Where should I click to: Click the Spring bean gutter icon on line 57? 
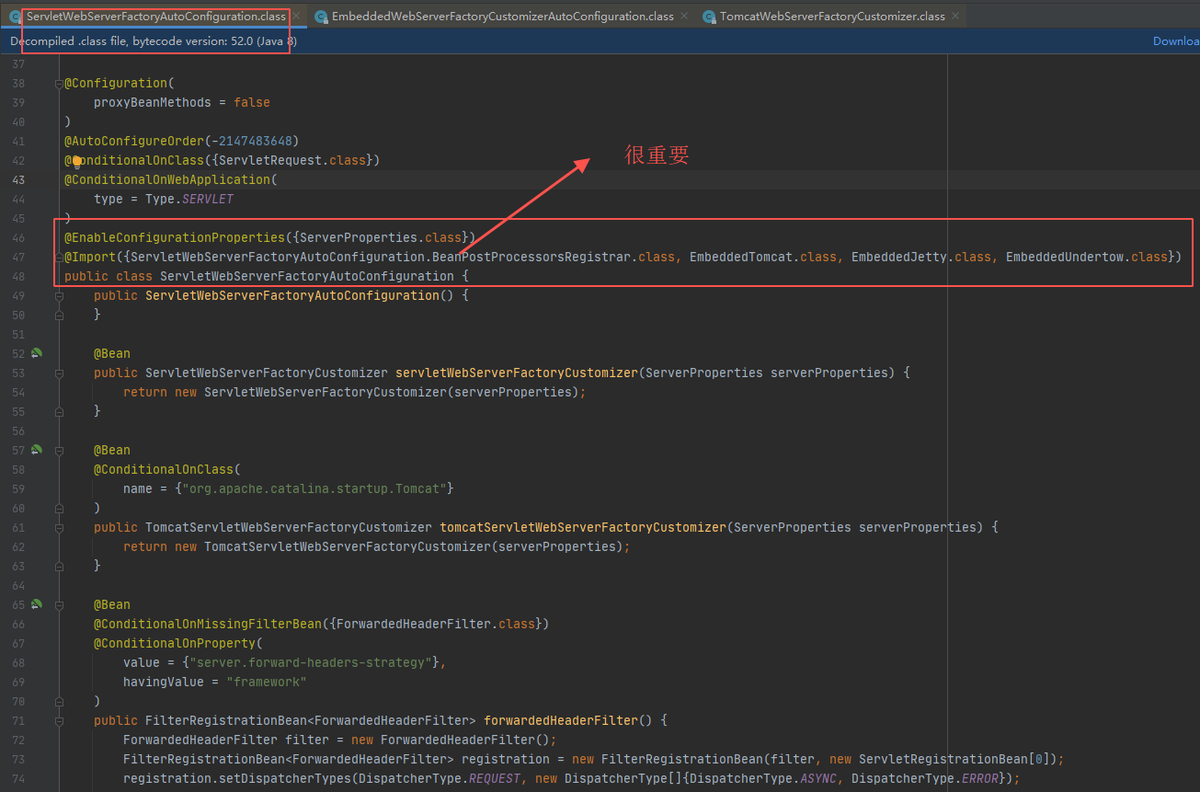point(37,450)
